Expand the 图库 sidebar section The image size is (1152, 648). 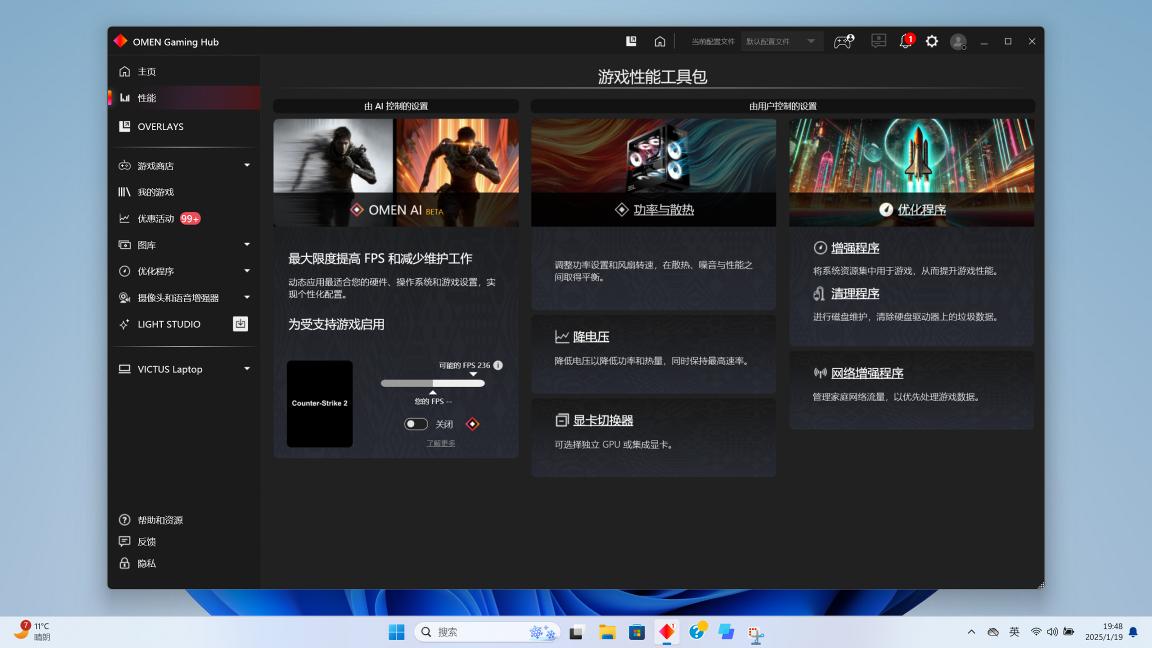247,245
